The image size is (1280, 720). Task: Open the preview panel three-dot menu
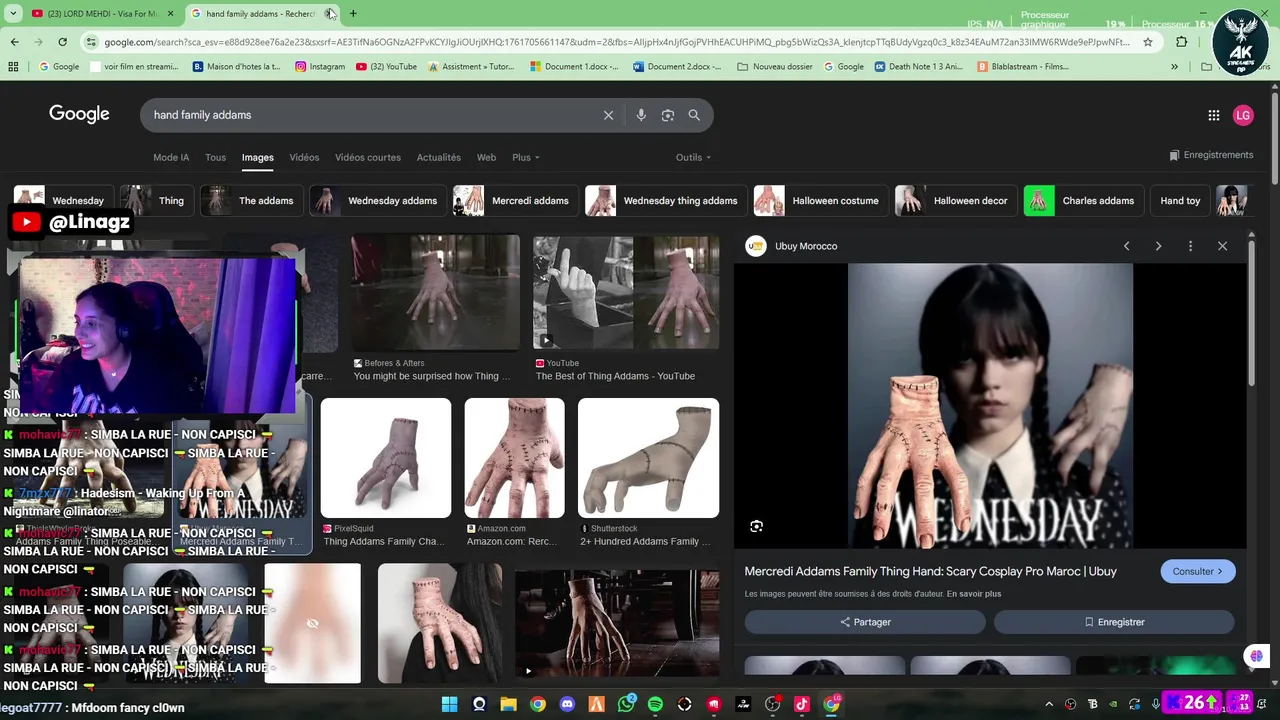[1190, 246]
